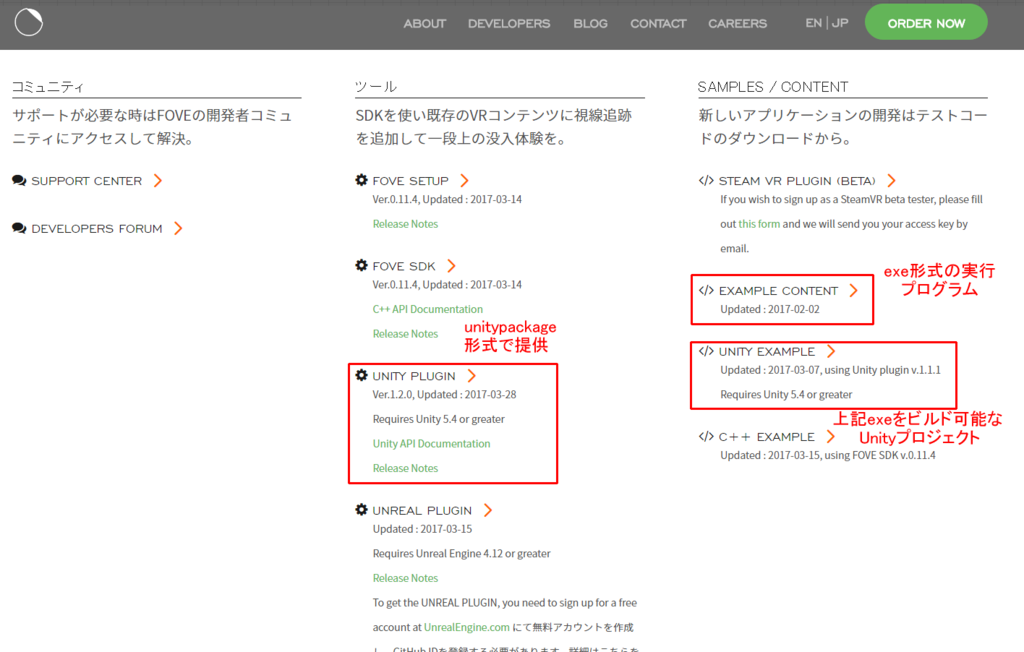Click the ツール section heading

point(376,87)
